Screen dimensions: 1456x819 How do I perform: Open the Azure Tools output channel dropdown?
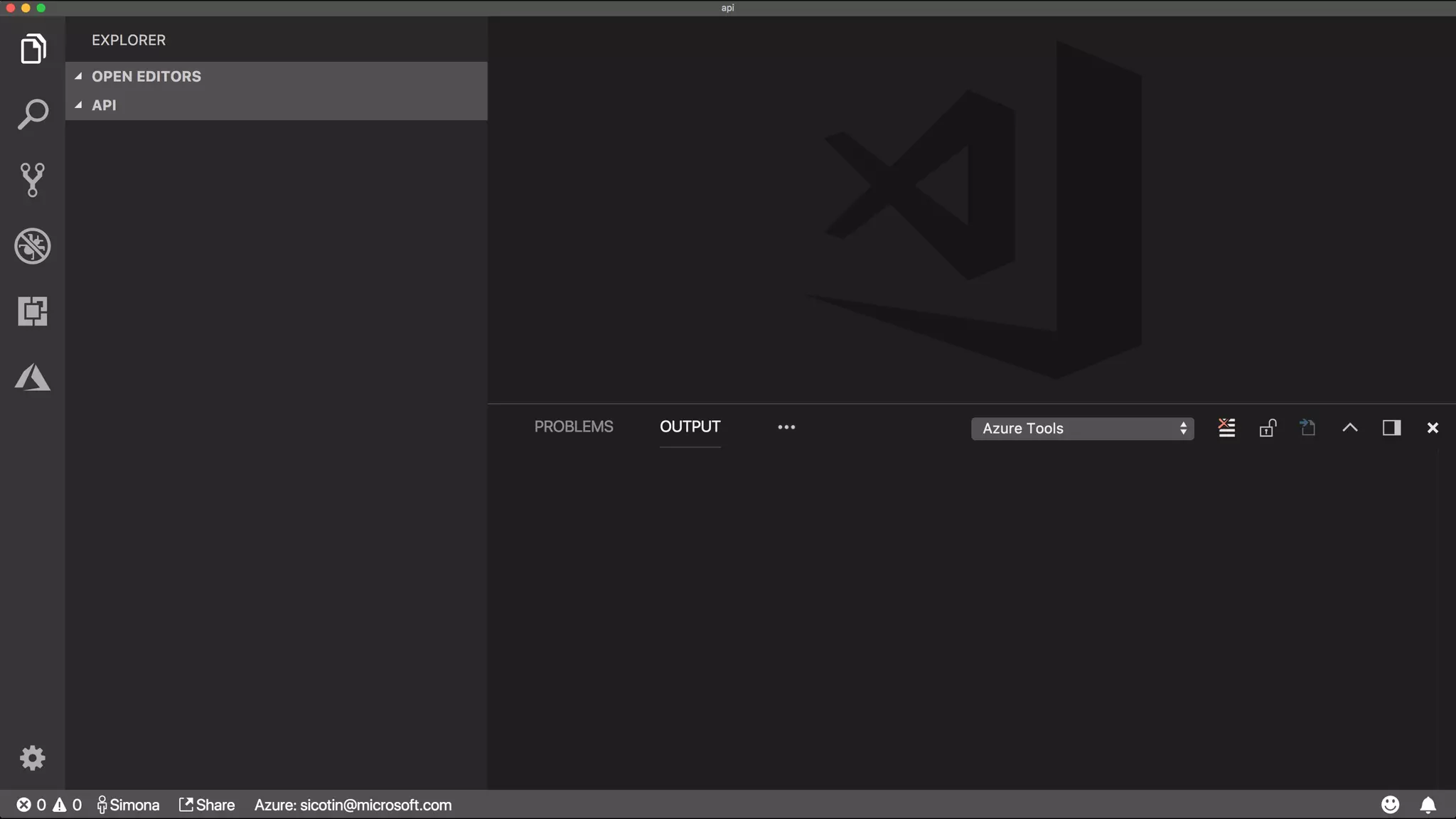1082,428
